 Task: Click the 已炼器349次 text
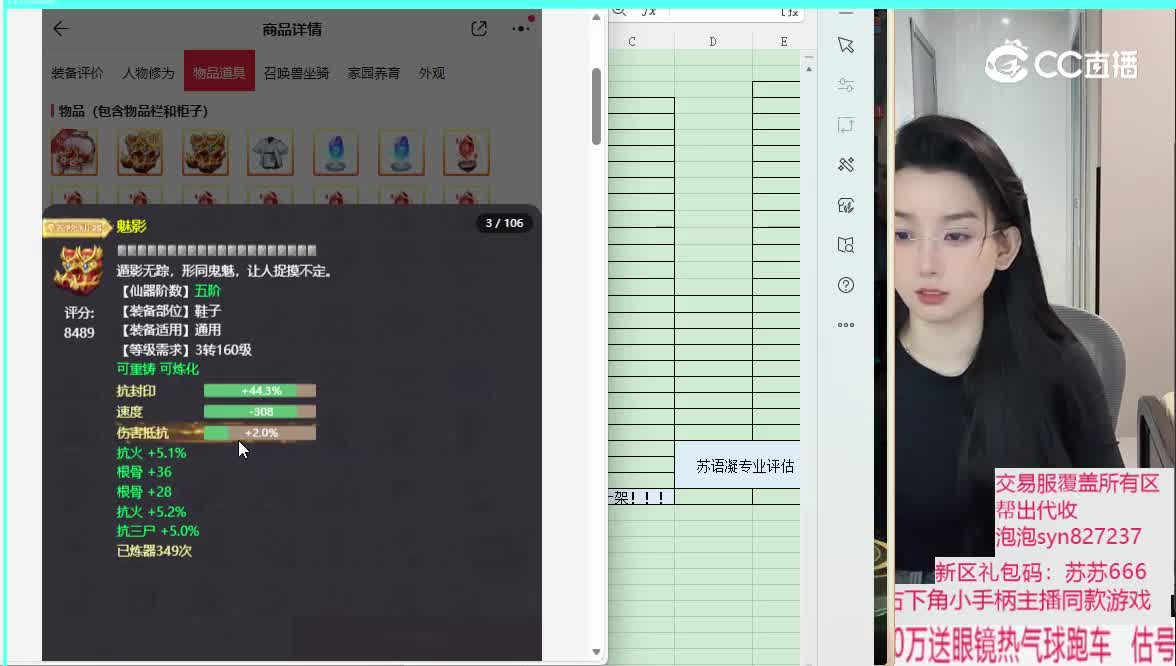154,550
